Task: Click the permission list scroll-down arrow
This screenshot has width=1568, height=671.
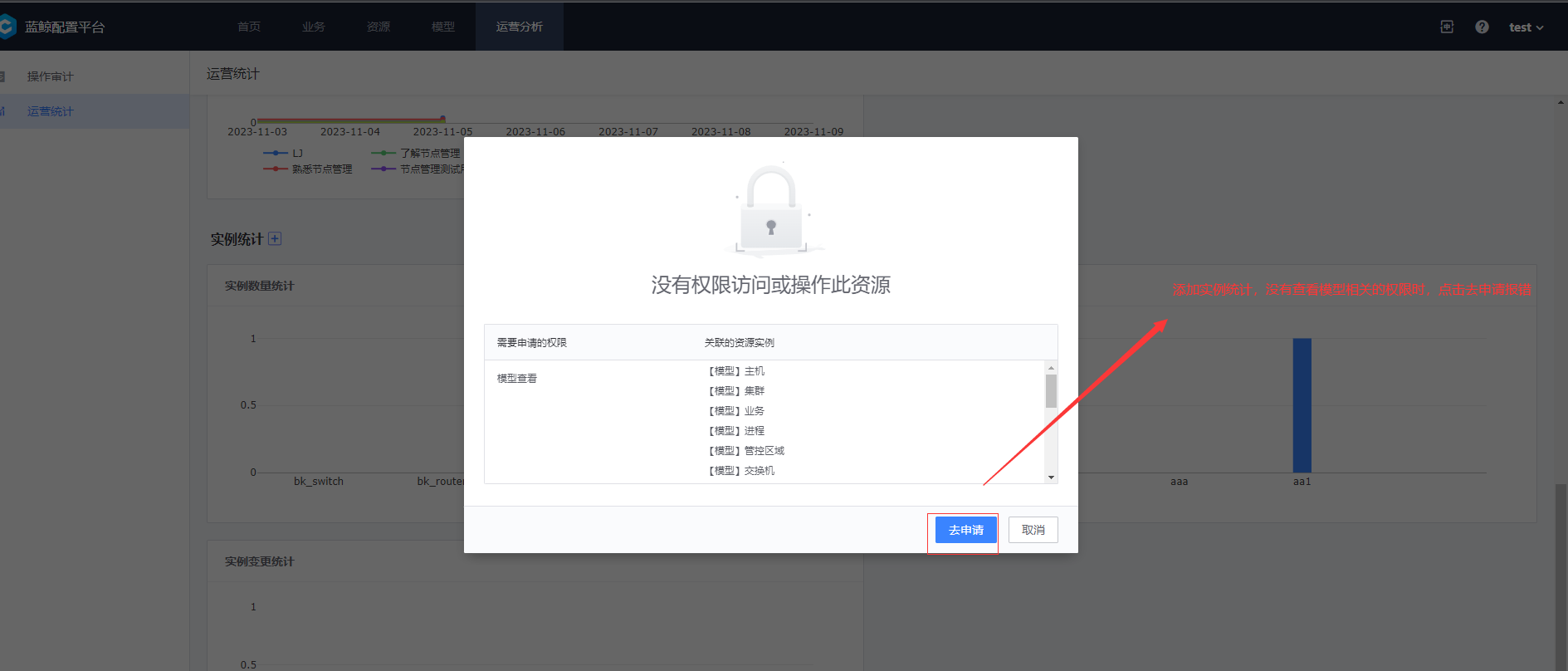Action: 1051,478
